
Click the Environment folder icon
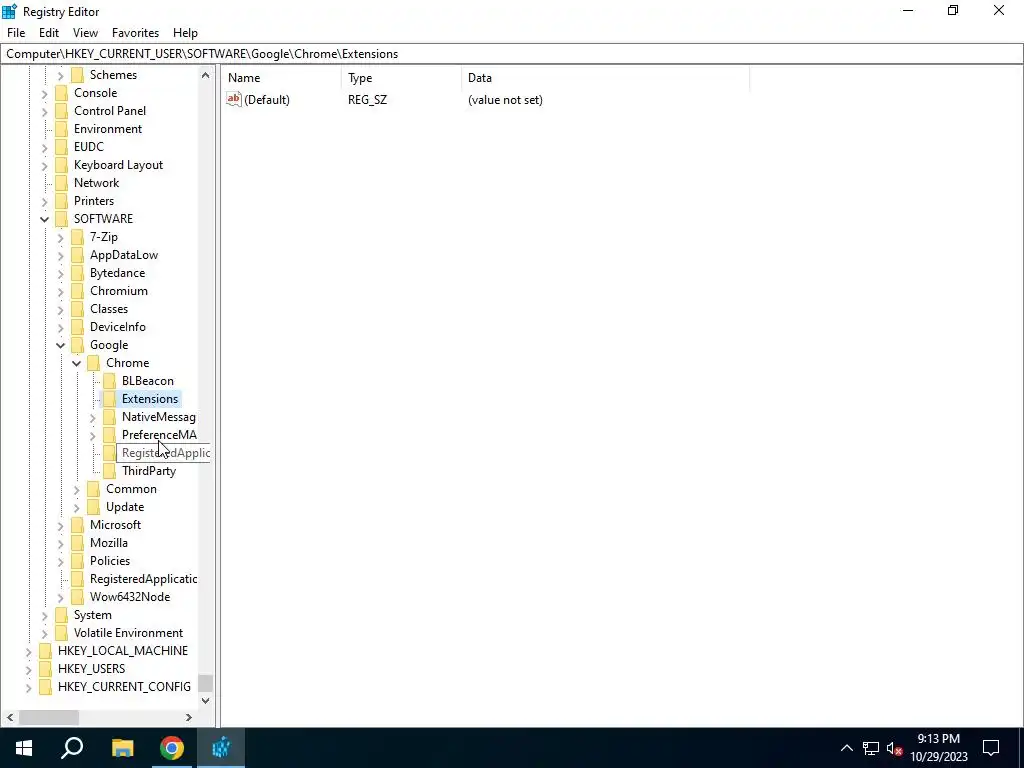coord(61,129)
